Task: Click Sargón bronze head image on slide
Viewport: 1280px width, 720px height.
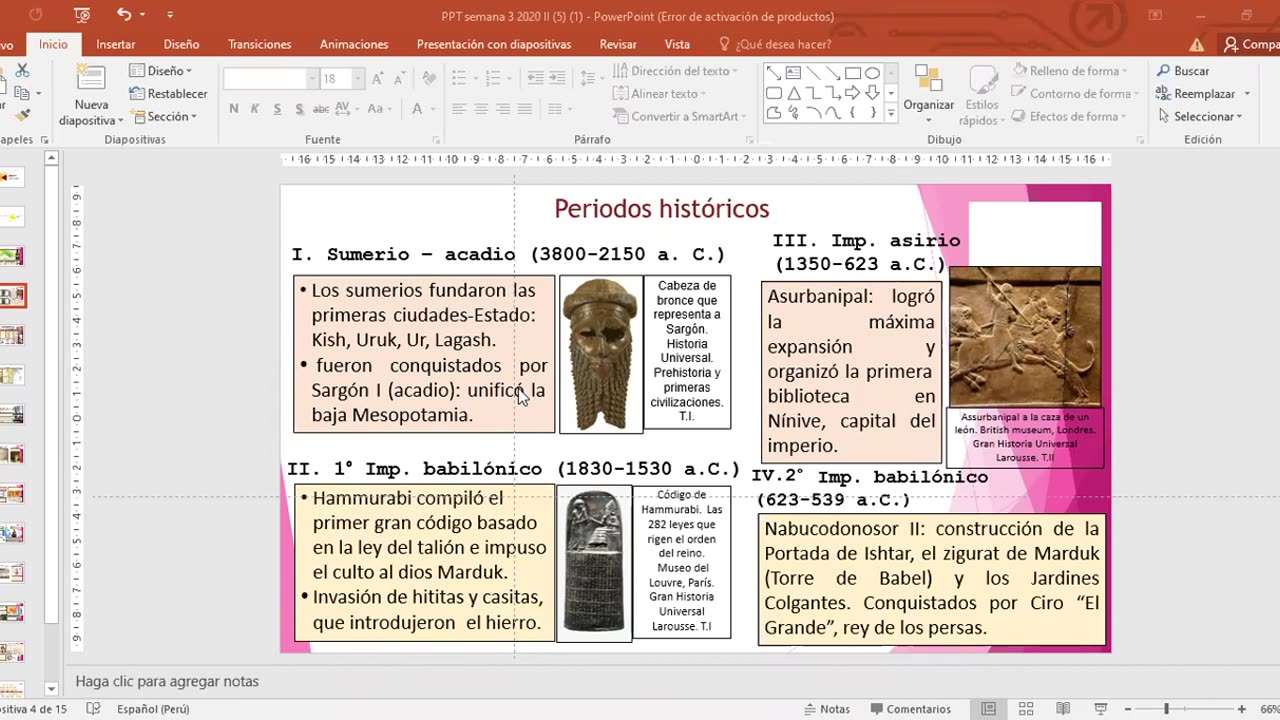Action: coord(601,354)
